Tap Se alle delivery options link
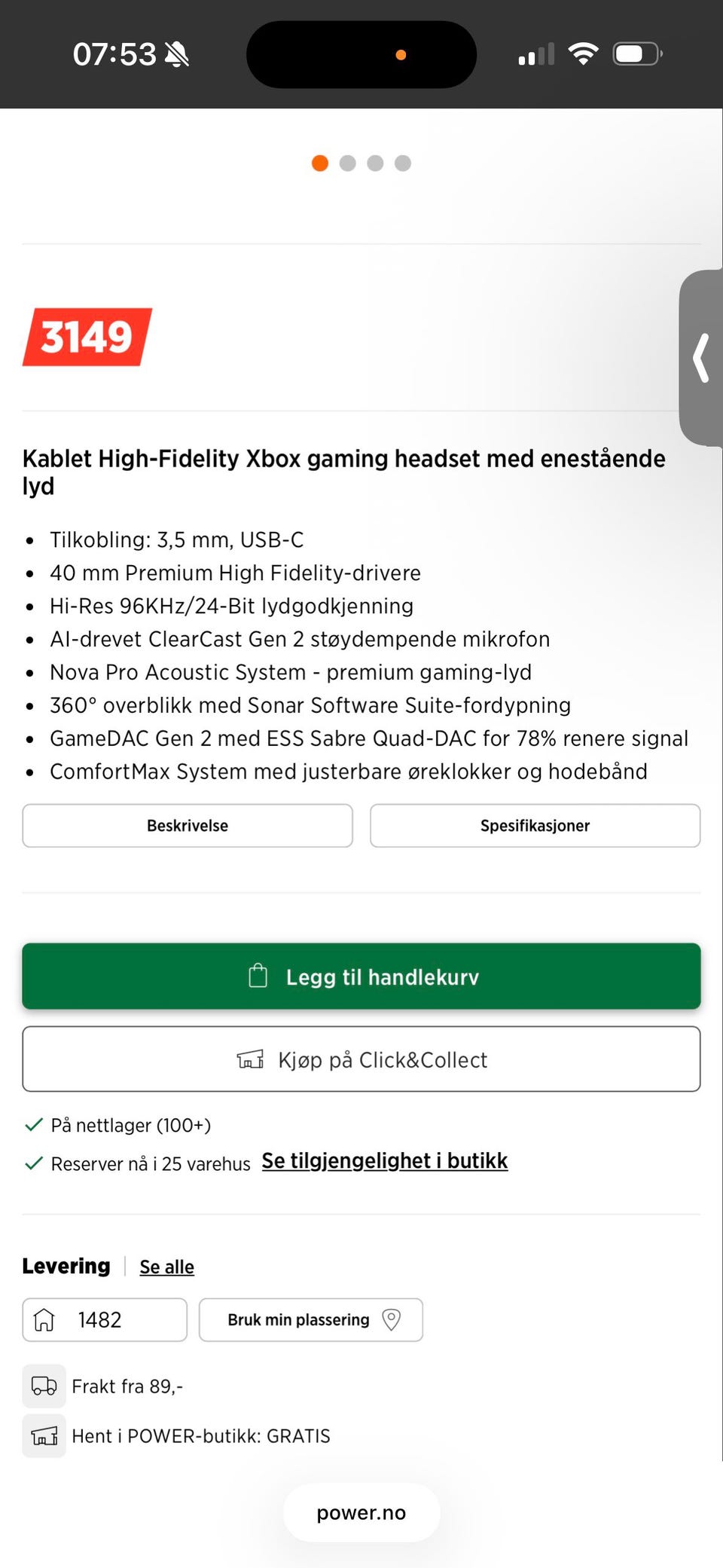723x1568 pixels. [x=166, y=1267]
